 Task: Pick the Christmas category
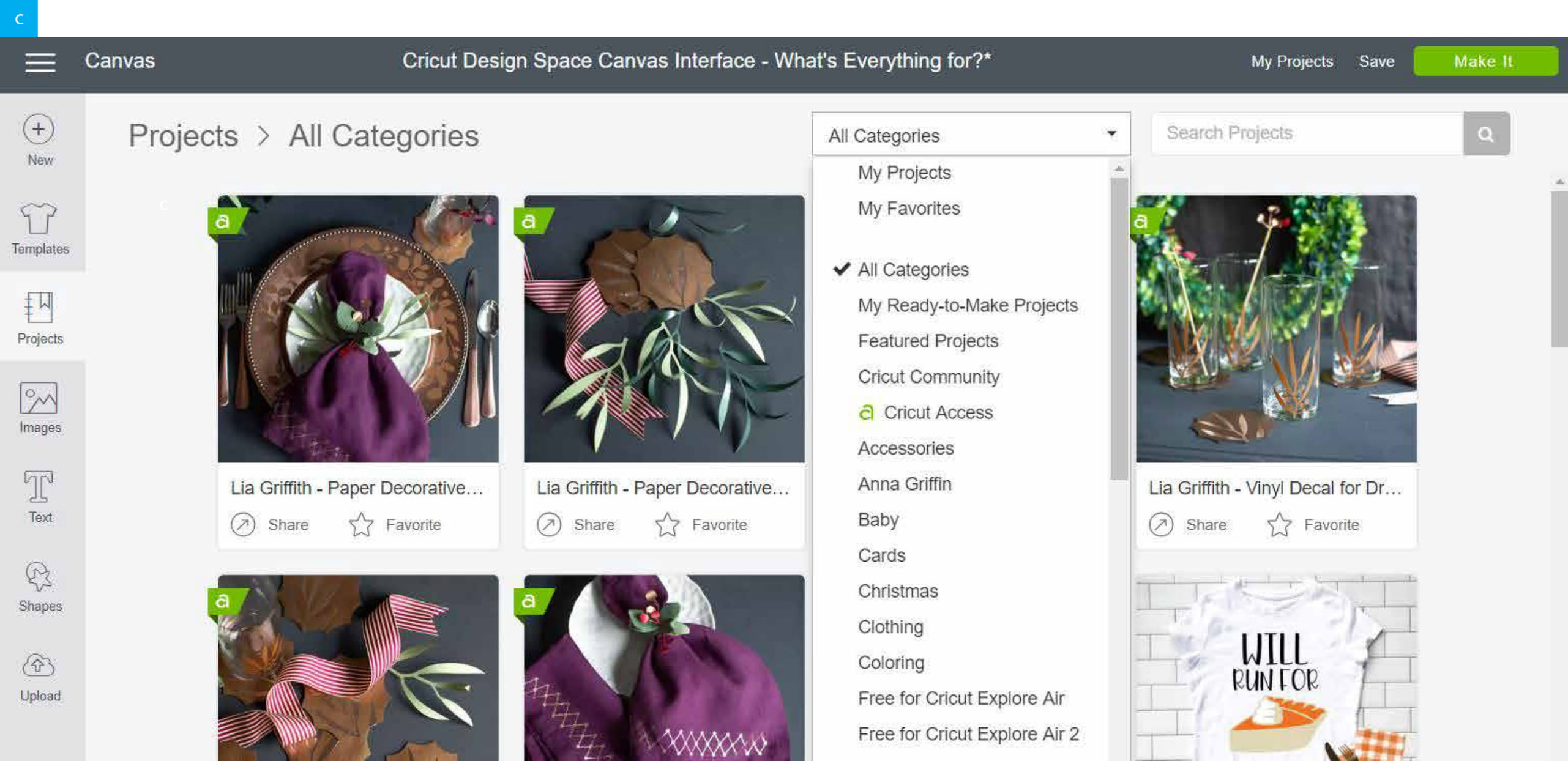[x=898, y=591]
